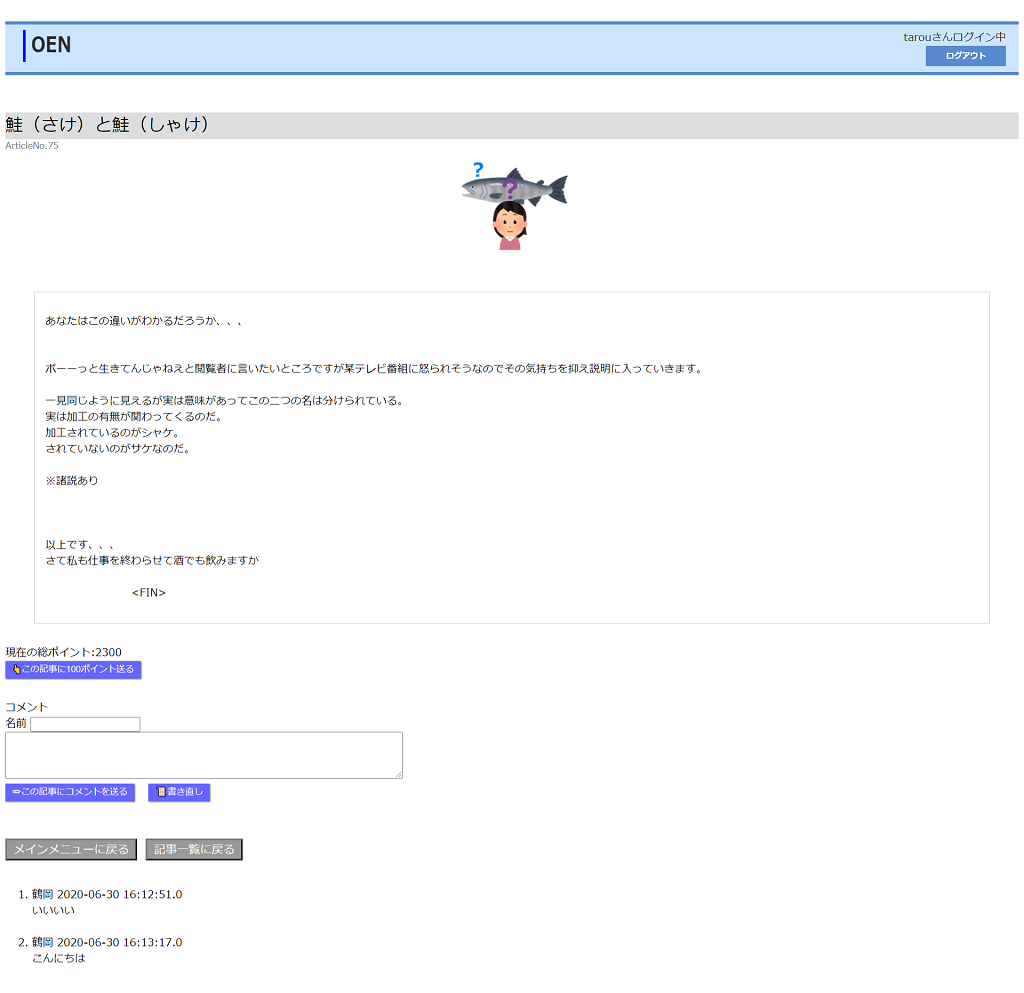The height and width of the screenshot is (993, 1024).
Task: Click the ログアウト logout button
Action: 965,56
